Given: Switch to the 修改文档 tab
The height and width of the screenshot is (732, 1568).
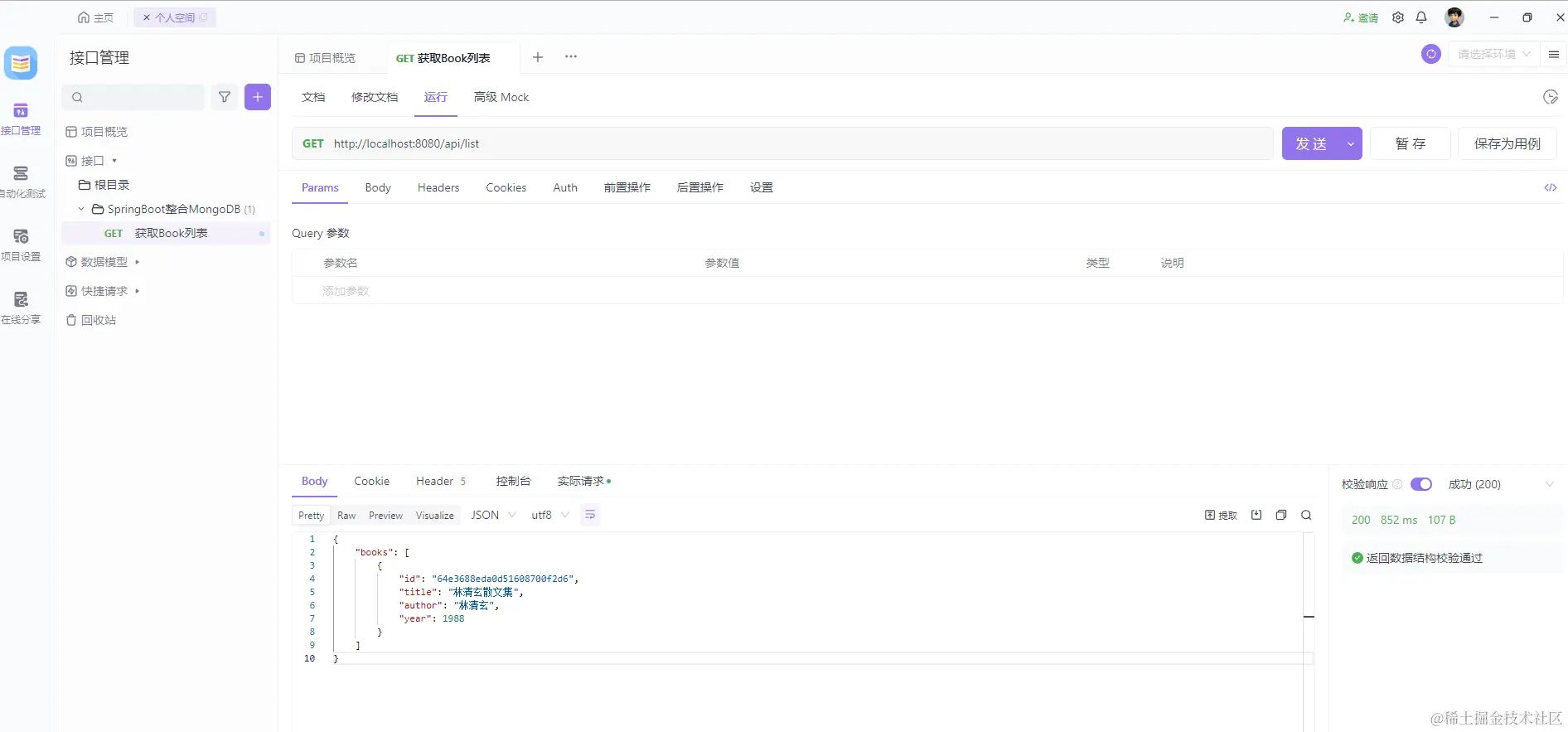Looking at the screenshot, I should click(x=375, y=97).
